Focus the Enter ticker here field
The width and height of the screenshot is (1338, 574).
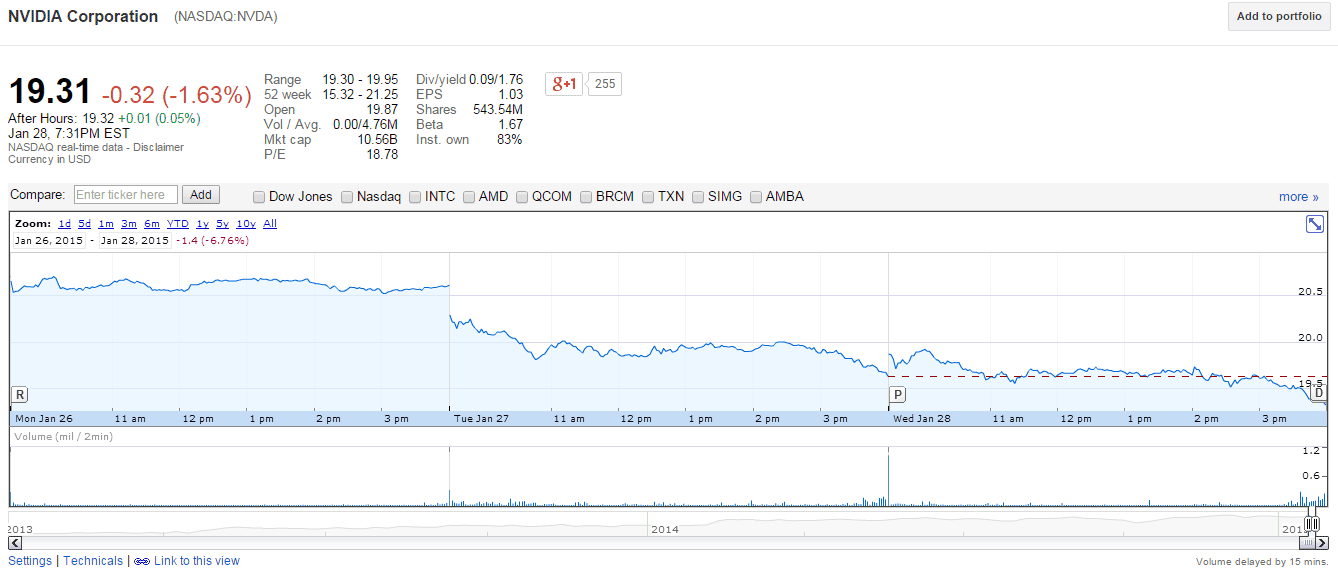(126, 195)
